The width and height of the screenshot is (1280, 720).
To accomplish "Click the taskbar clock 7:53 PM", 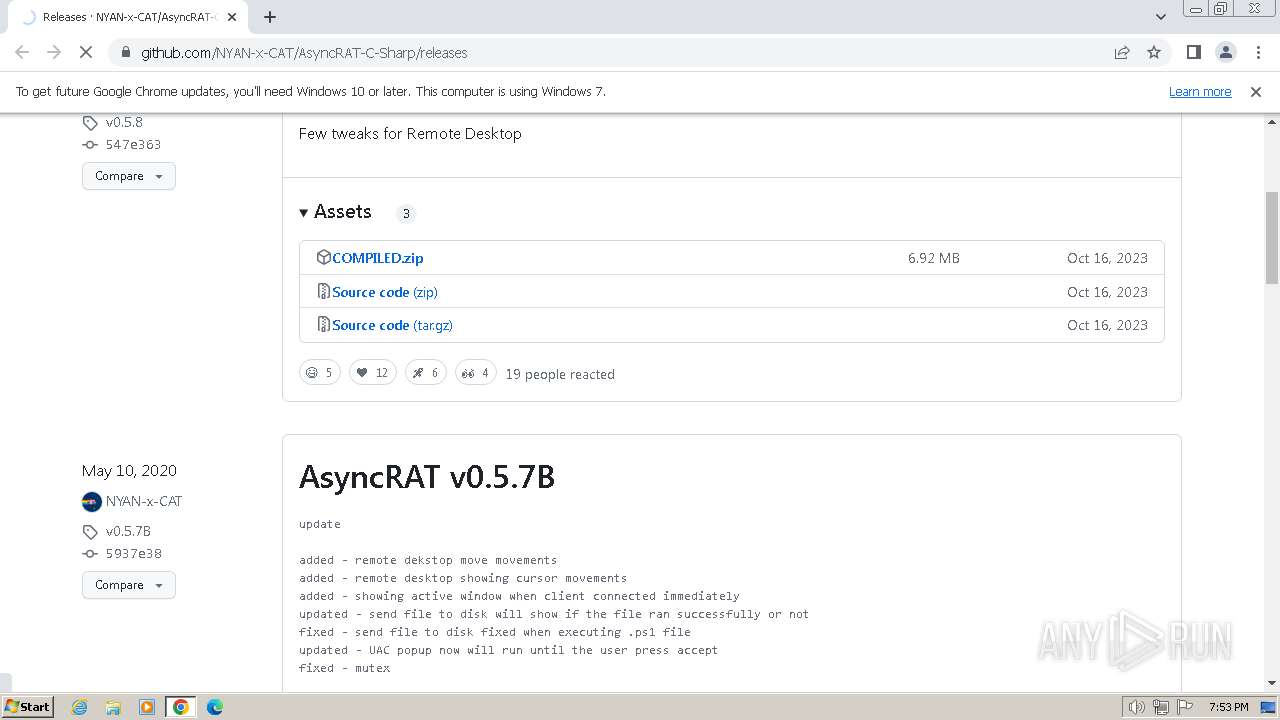I will pyautogui.click(x=1228, y=707).
